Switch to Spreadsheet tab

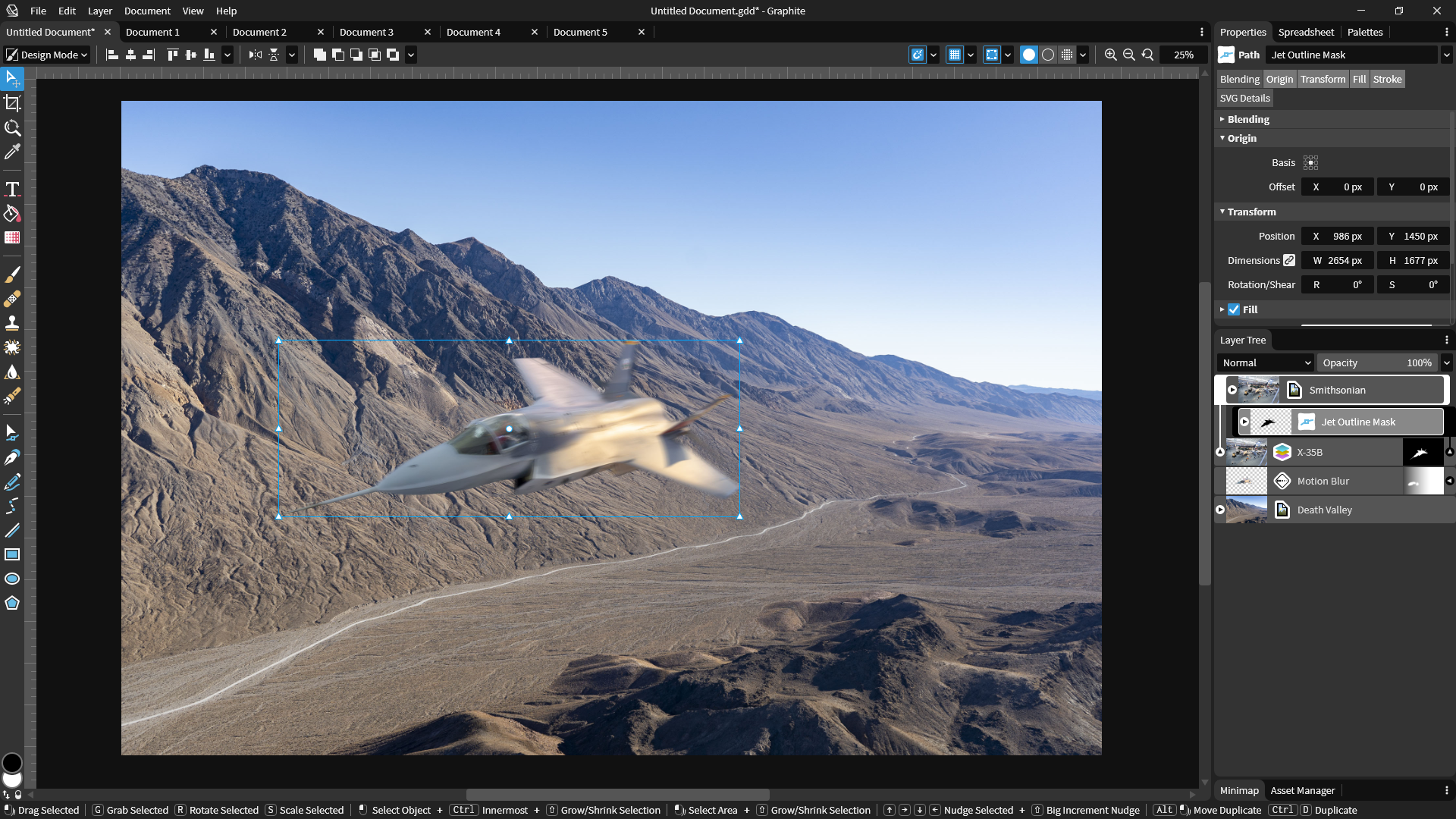pos(1305,32)
